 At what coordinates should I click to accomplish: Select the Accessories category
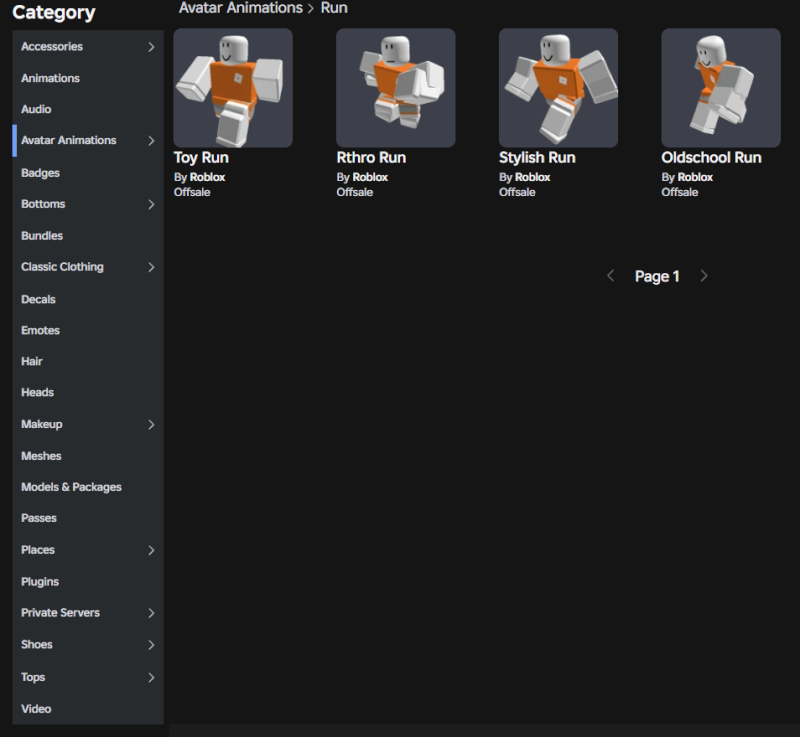pyautogui.click(x=88, y=46)
